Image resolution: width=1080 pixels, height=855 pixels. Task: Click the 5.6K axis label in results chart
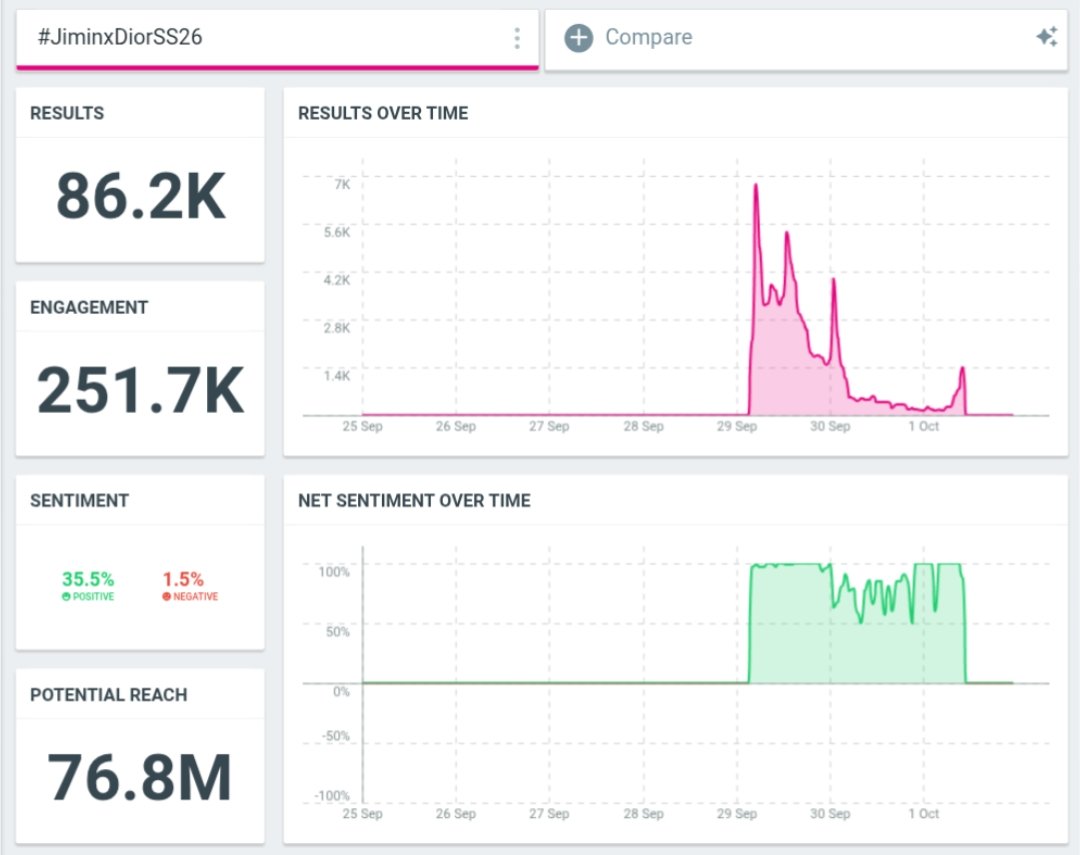(337, 232)
